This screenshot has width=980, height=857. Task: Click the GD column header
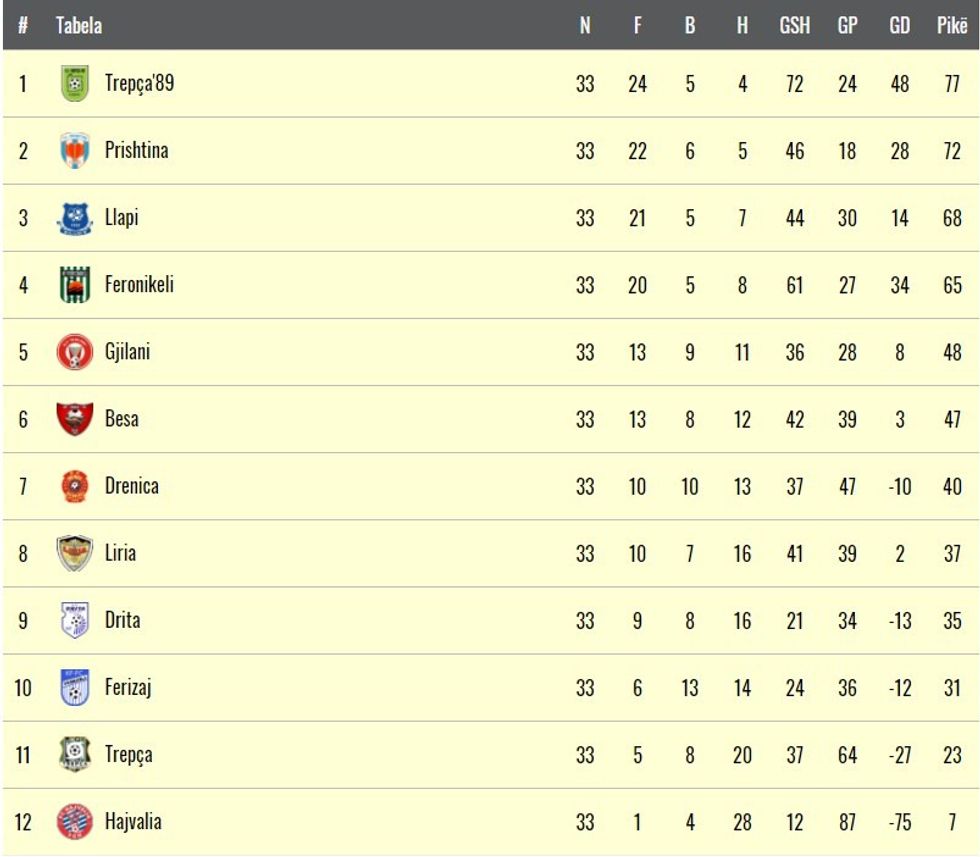tap(899, 26)
